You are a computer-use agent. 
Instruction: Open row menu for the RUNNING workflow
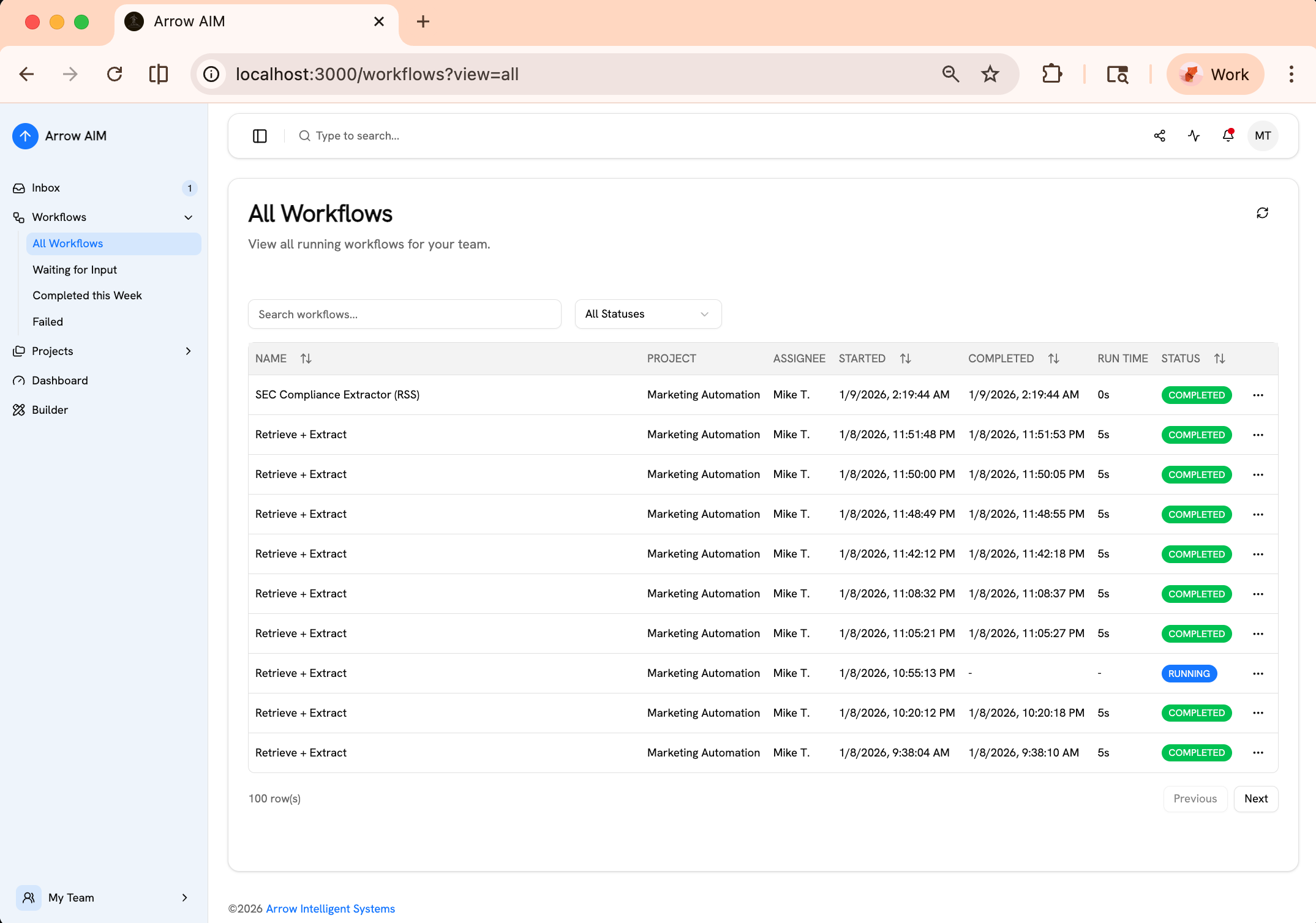pyautogui.click(x=1258, y=673)
